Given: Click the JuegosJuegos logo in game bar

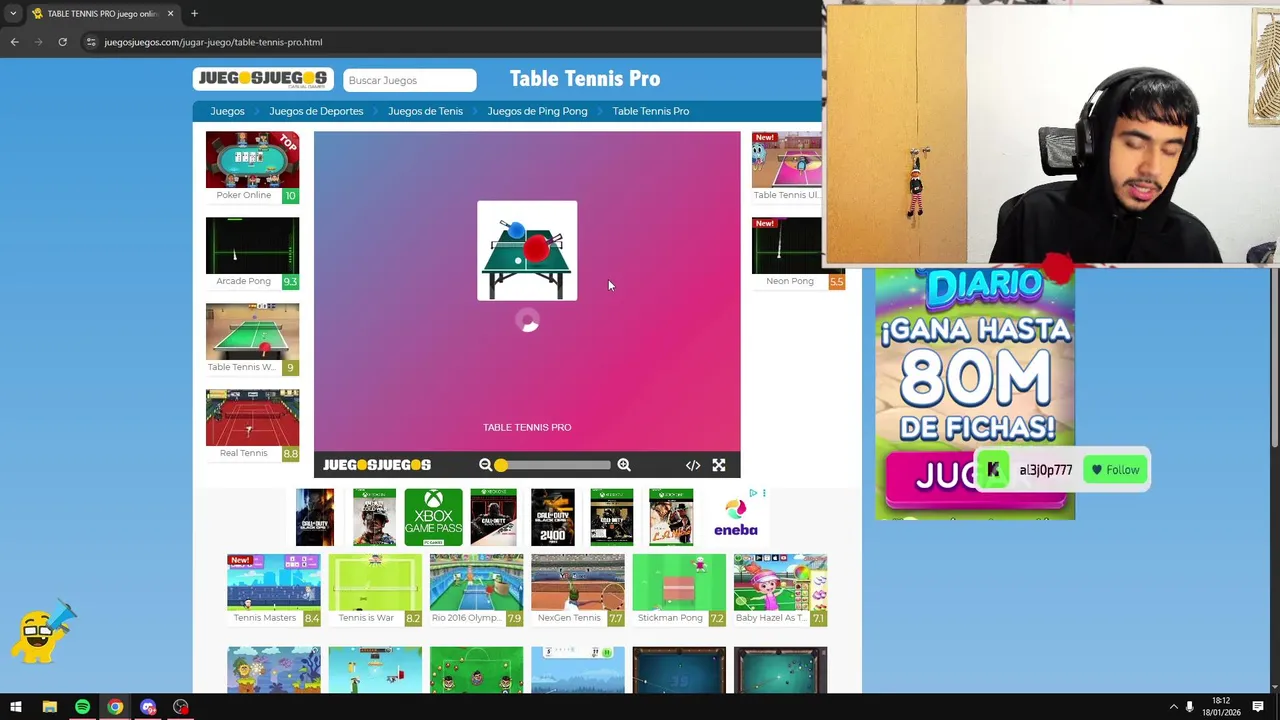Looking at the screenshot, I should point(377,465).
